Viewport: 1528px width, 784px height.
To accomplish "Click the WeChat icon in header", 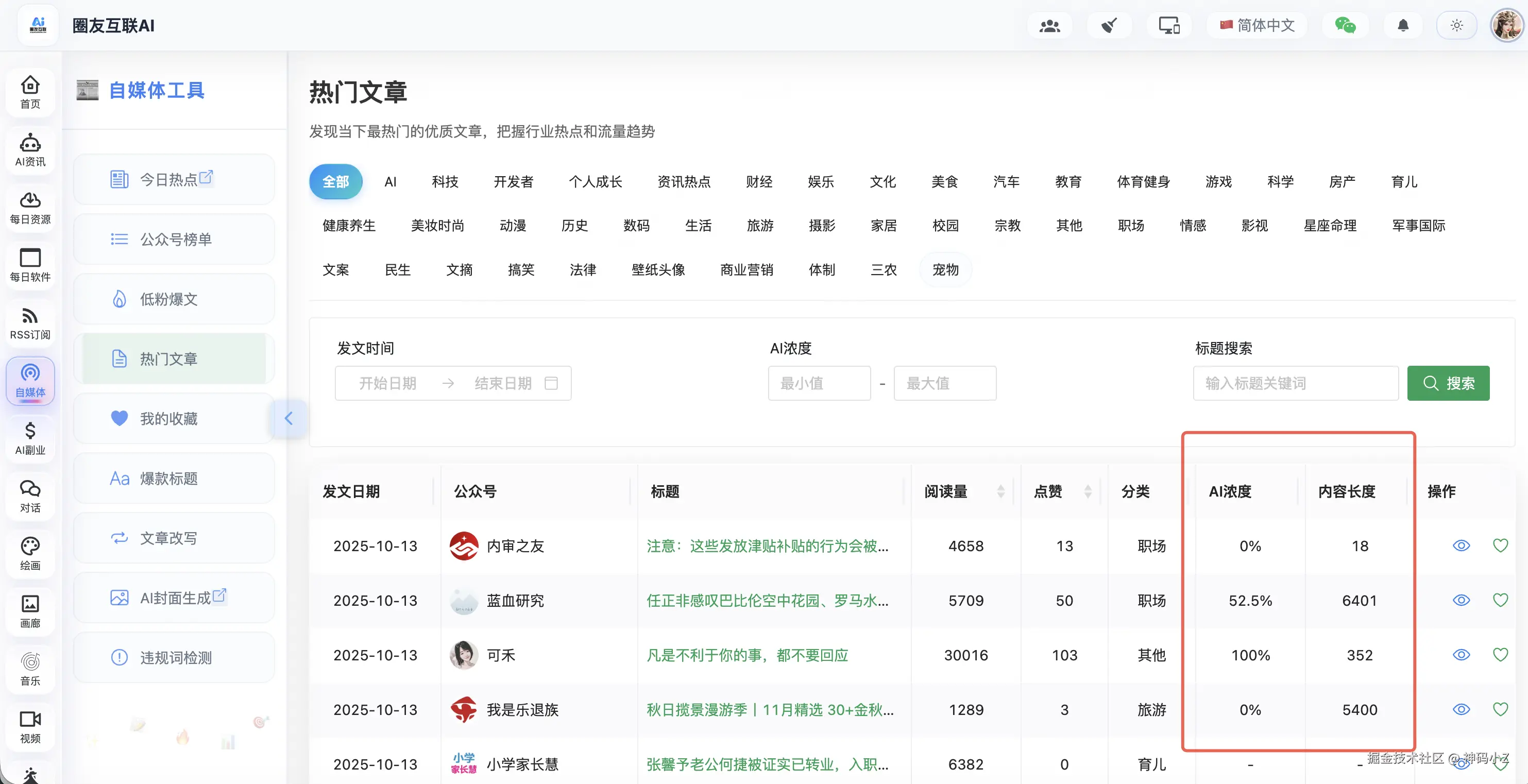I will [x=1345, y=26].
